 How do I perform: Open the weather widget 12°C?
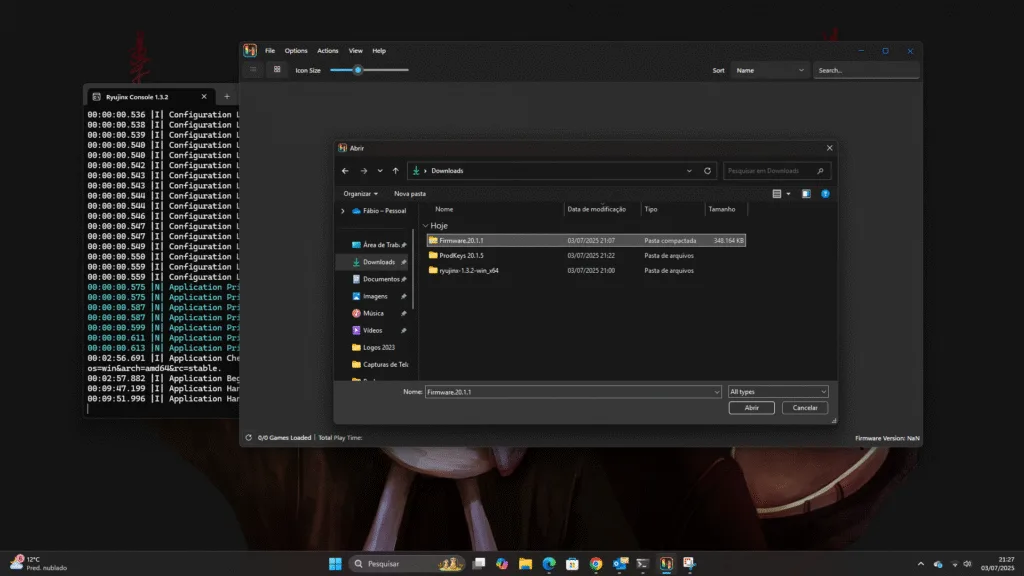coord(39,564)
